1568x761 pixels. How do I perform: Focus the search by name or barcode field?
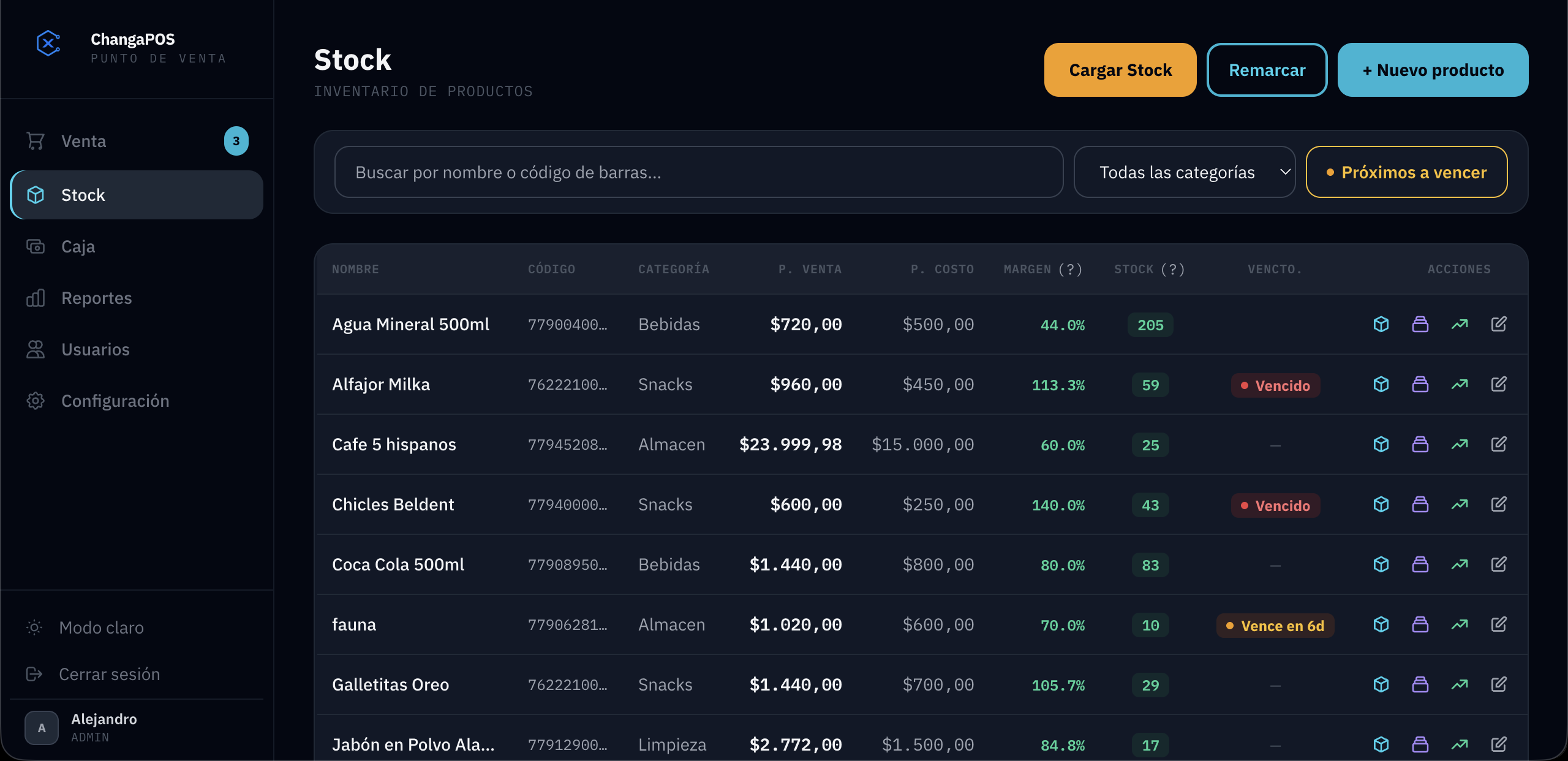pyautogui.click(x=698, y=172)
